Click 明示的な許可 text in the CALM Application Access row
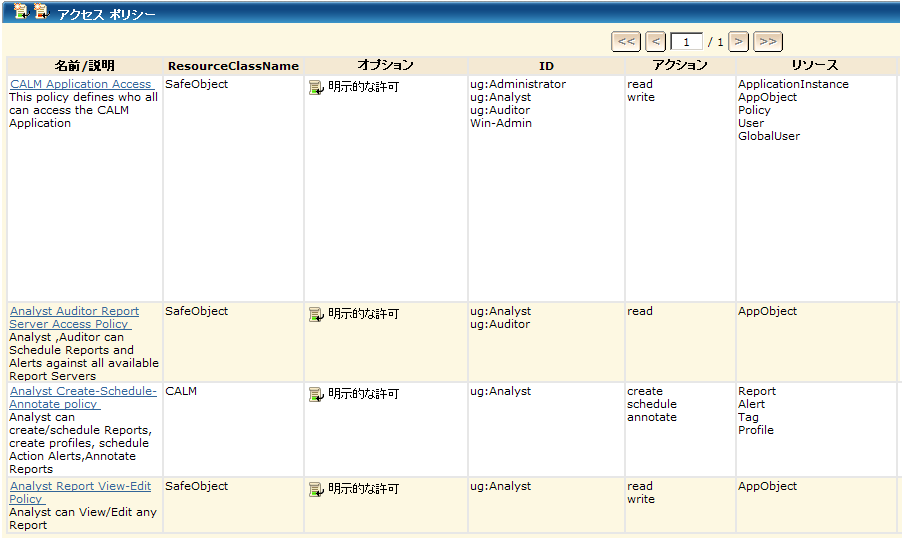Image resolution: width=902 pixels, height=538 pixels. [364, 87]
